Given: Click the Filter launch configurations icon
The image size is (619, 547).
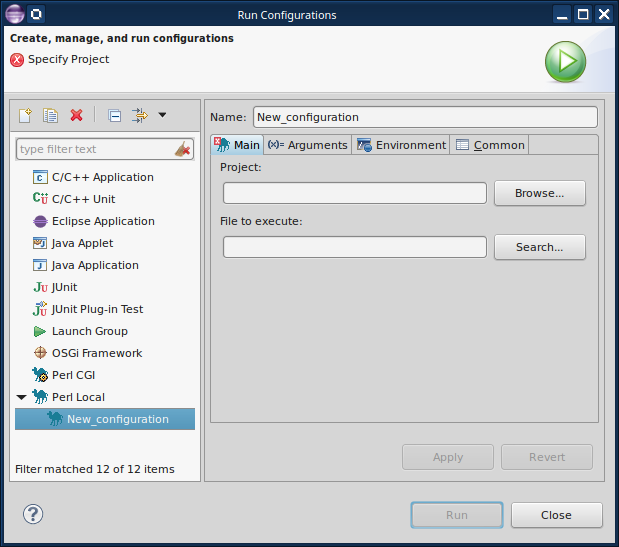Looking at the screenshot, I should point(140,116).
